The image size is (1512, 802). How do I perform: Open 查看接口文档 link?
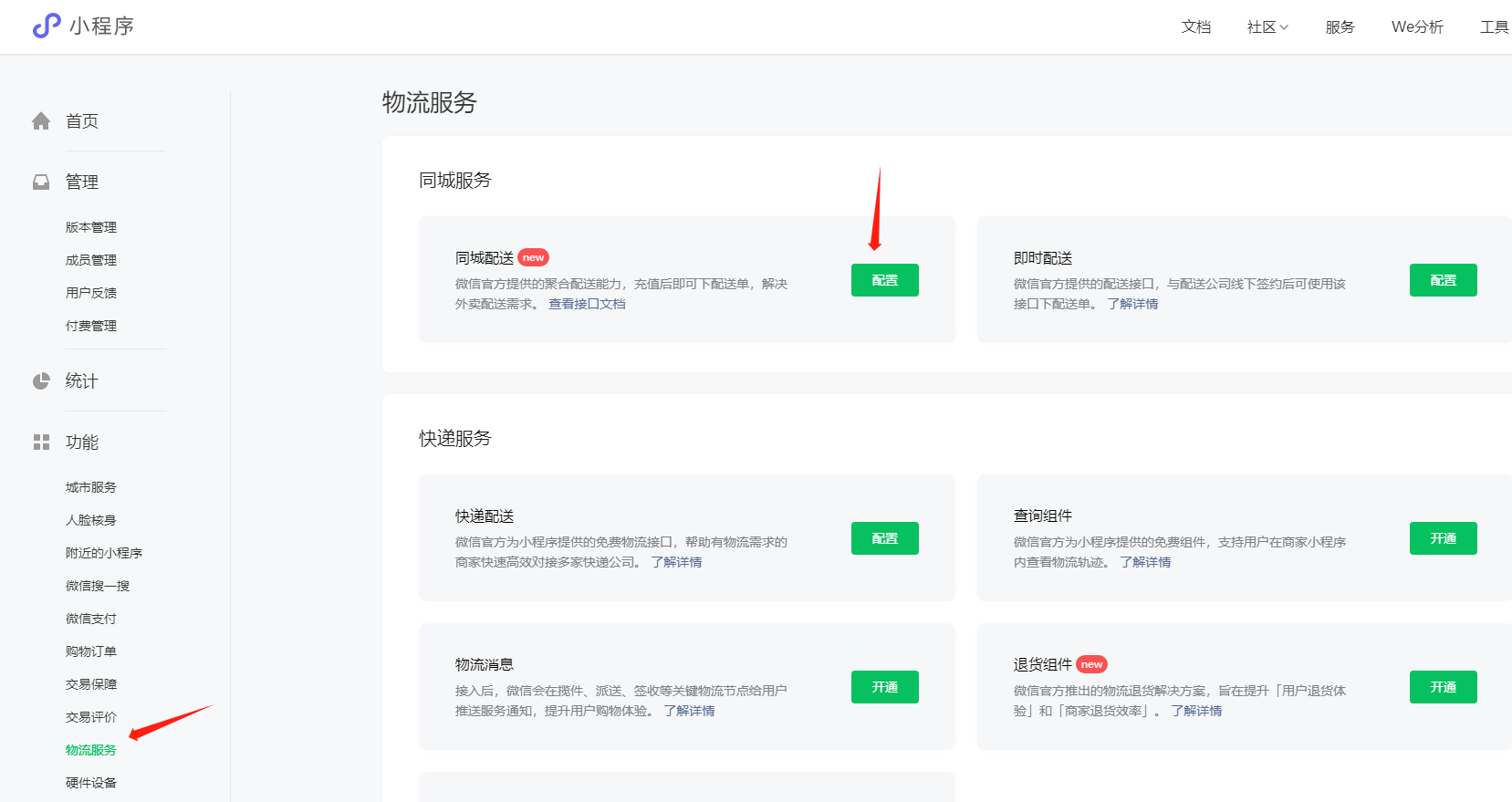point(587,304)
